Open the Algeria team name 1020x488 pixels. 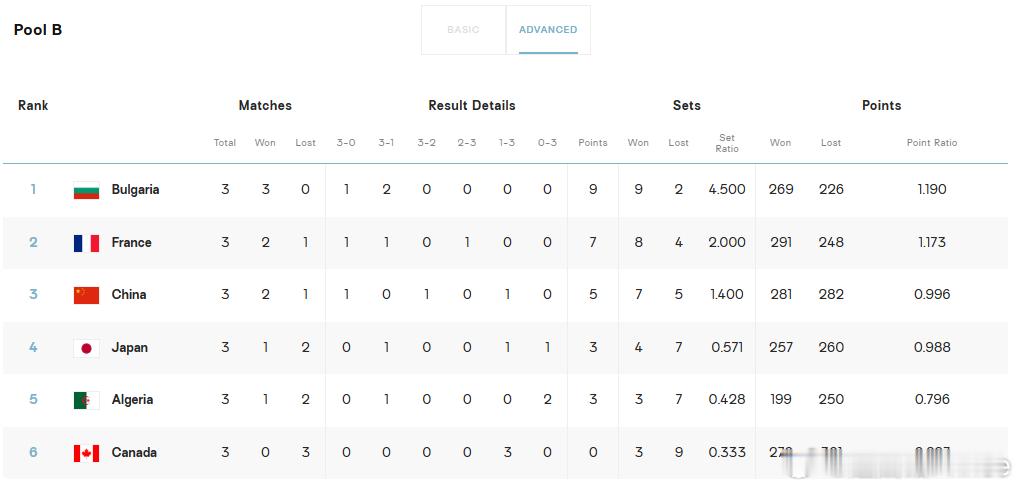[x=132, y=400]
